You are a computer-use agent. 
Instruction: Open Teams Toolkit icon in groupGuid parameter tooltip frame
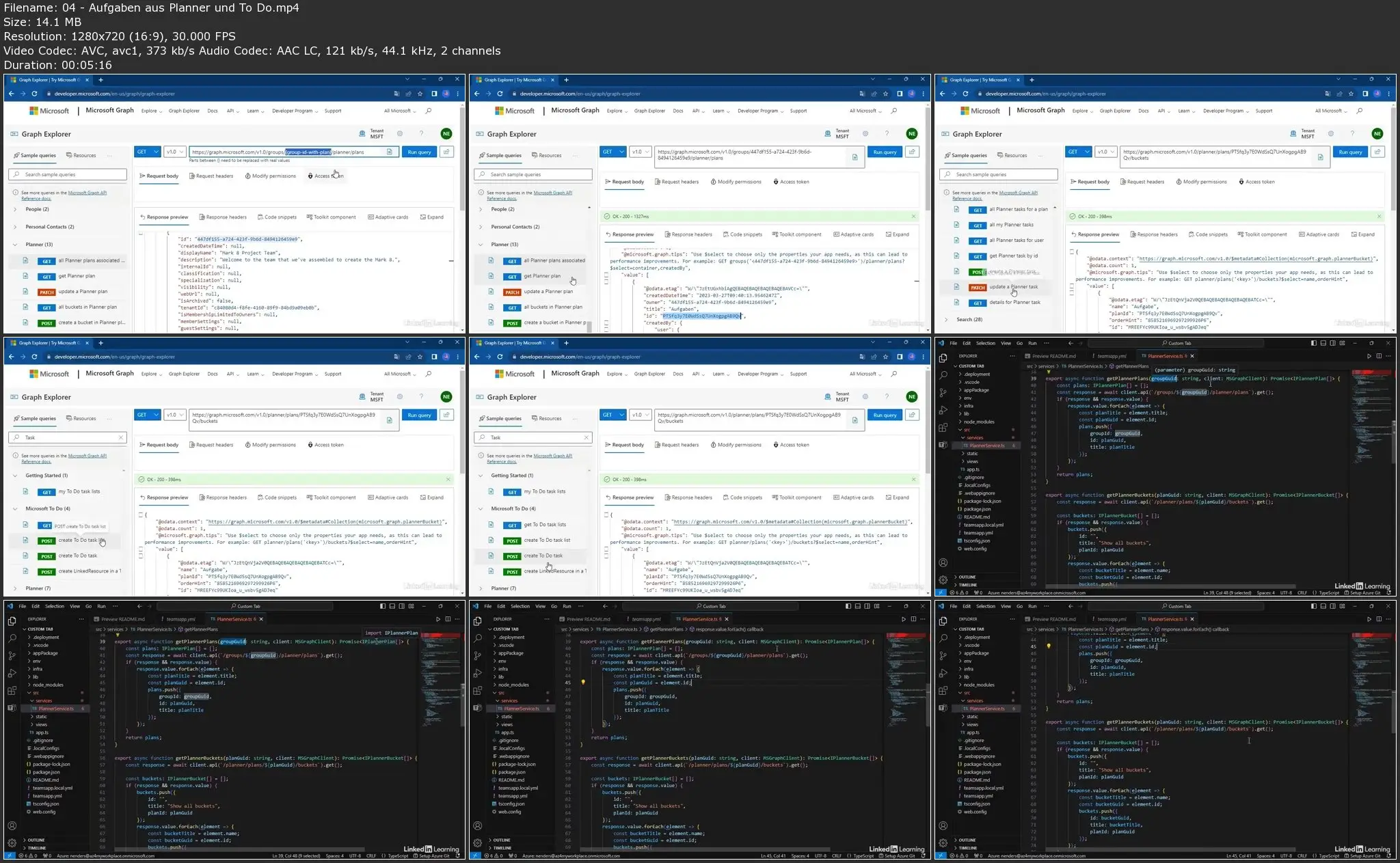tap(943, 445)
